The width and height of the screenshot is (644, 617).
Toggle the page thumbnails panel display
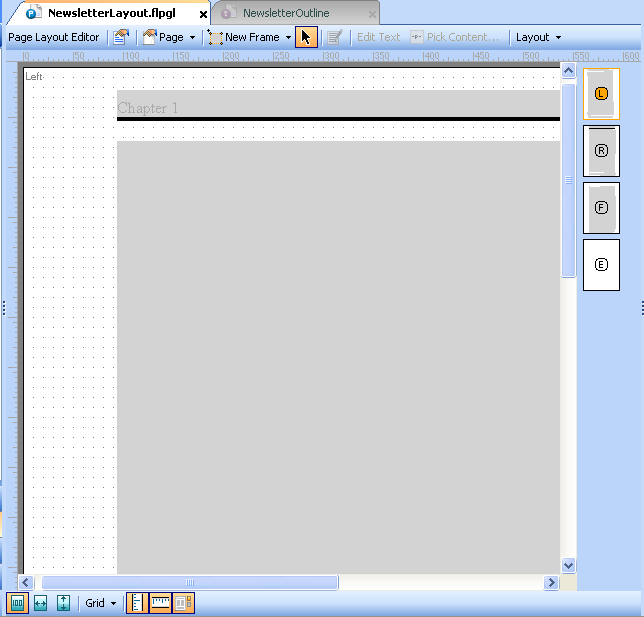pos(183,603)
